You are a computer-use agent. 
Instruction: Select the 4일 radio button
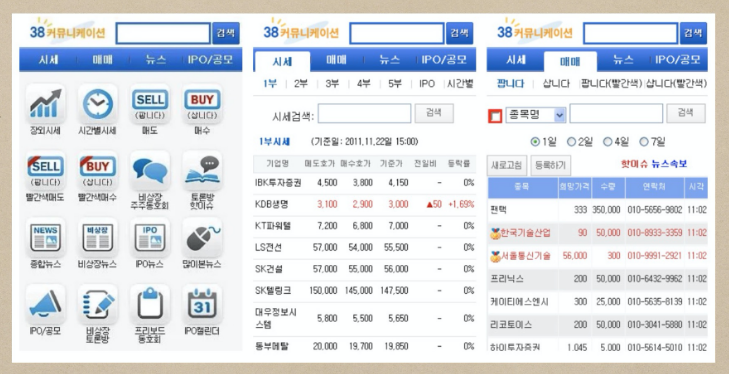point(608,142)
